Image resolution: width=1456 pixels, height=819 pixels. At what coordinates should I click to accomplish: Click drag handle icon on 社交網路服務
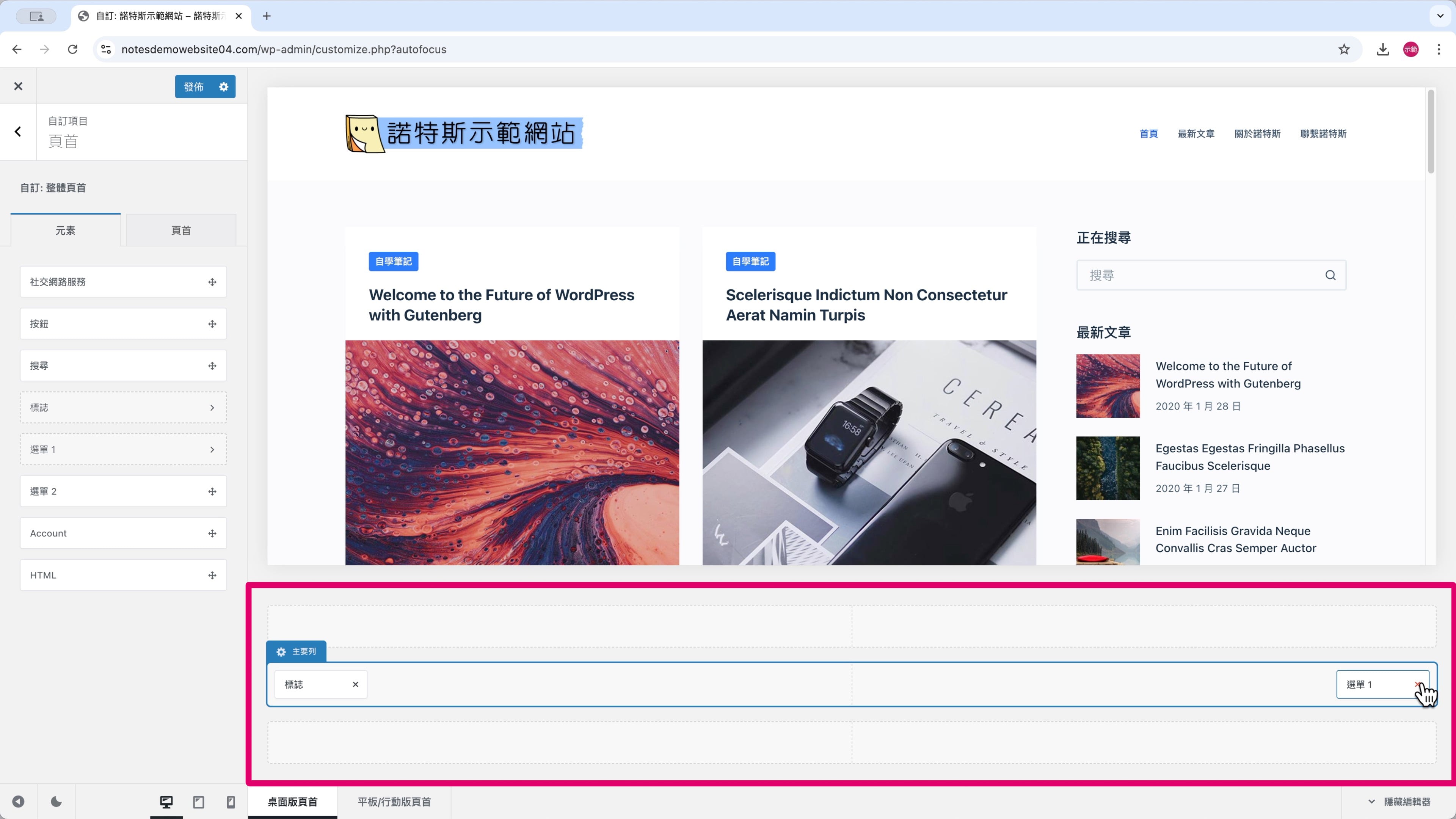(x=212, y=282)
